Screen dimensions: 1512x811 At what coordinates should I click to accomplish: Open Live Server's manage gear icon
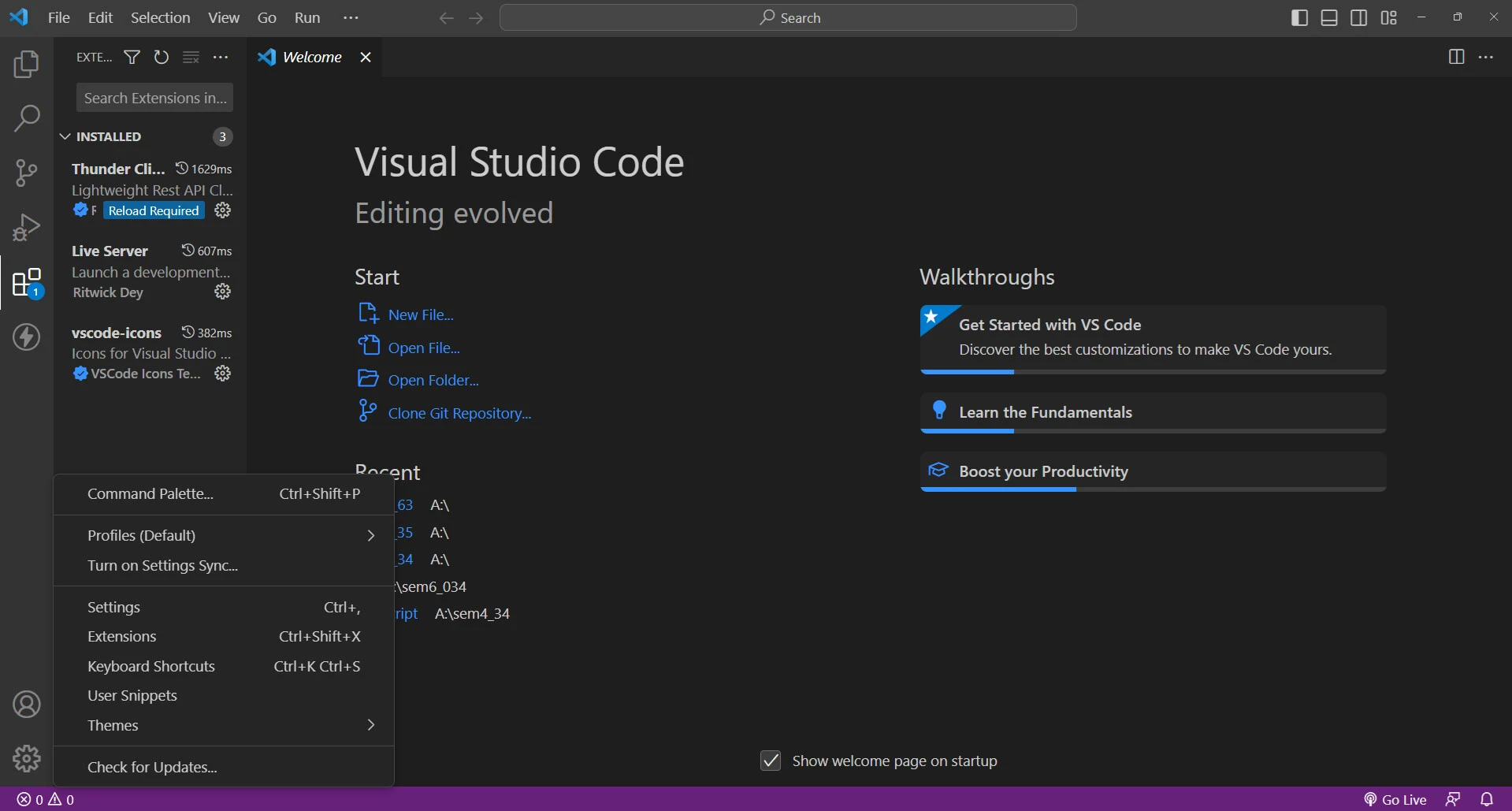(x=223, y=292)
